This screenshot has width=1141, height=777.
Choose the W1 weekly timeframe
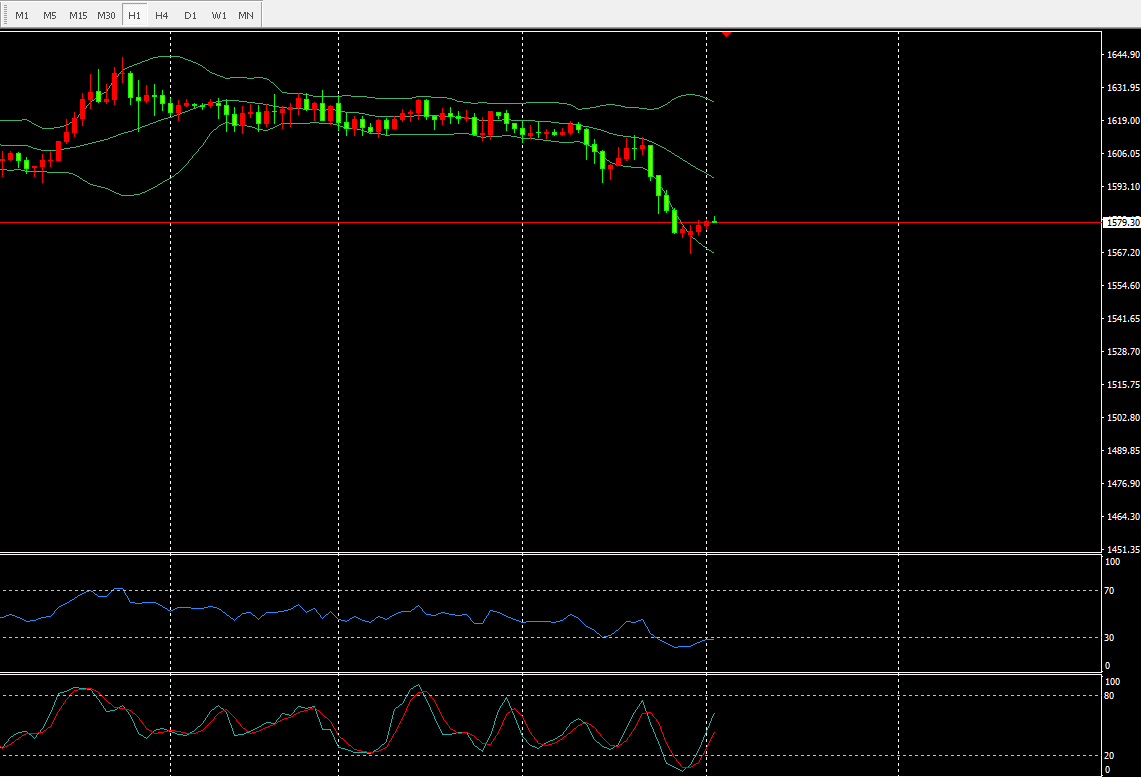click(218, 15)
